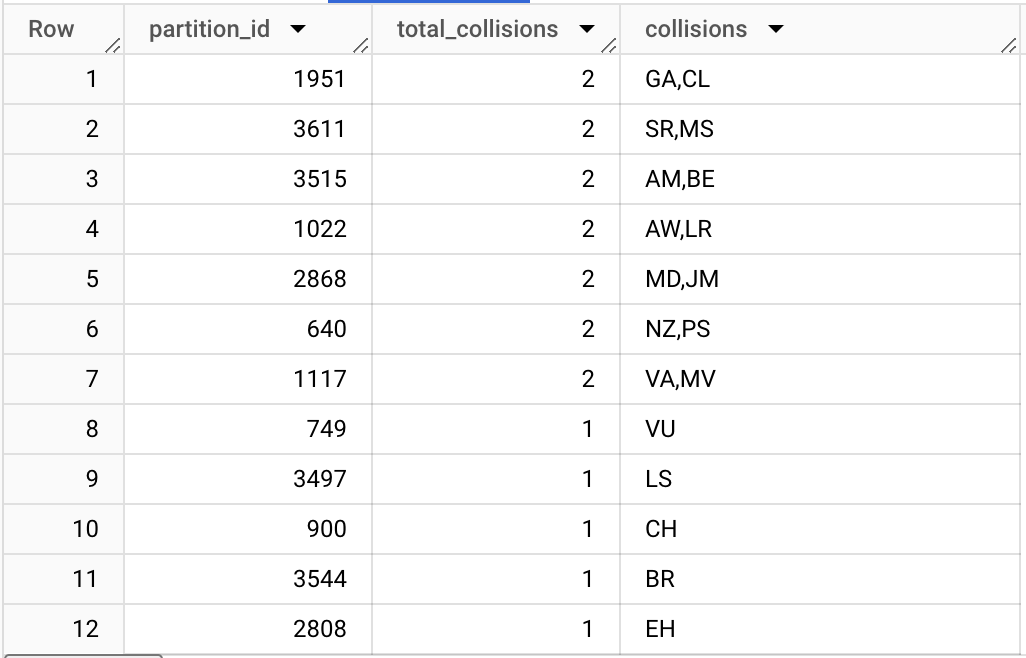
Task: Select the cell containing VA,MV
Action: tap(682, 379)
